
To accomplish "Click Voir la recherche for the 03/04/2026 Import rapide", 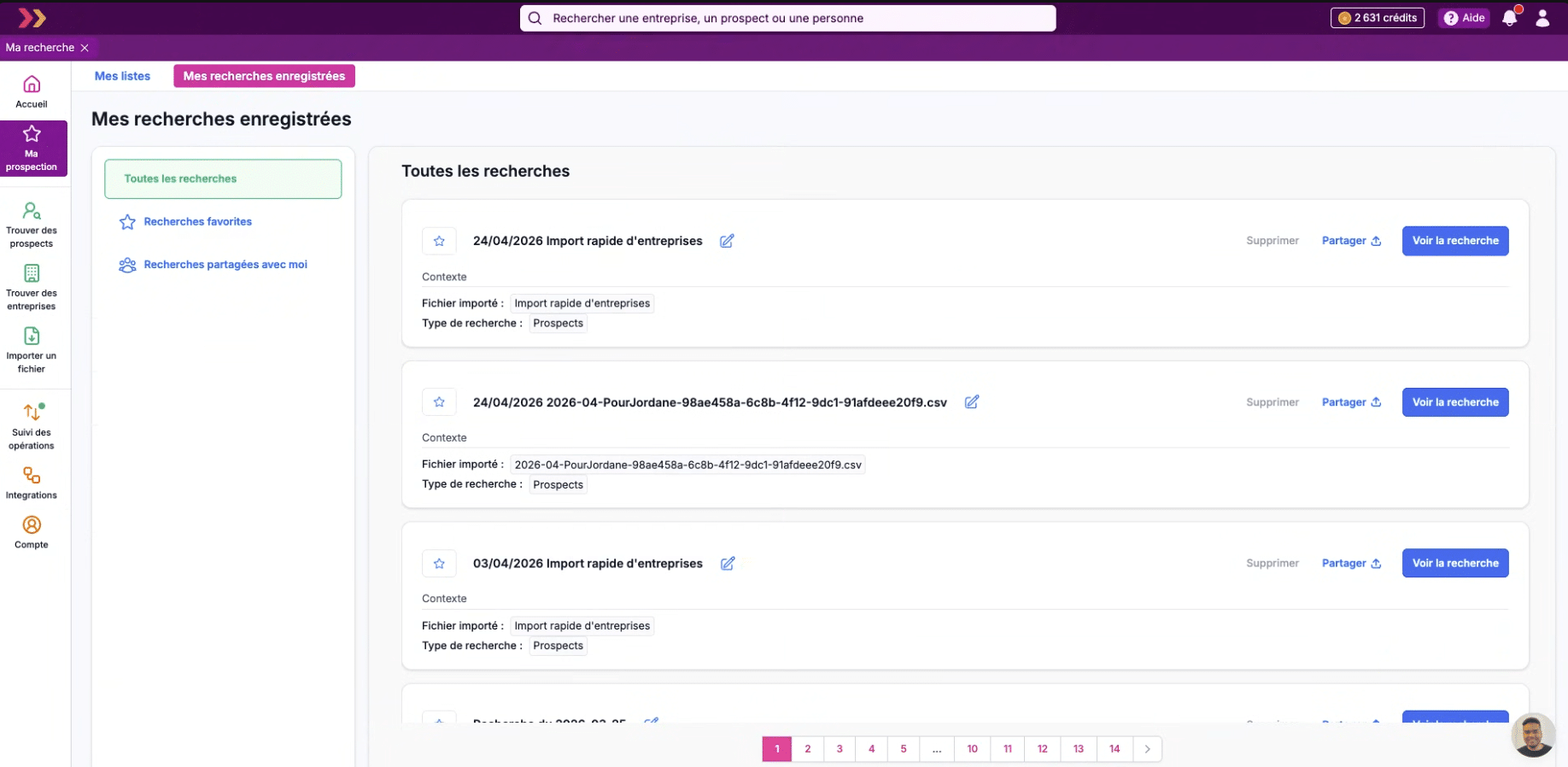I will pyautogui.click(x=1455, y=563).
